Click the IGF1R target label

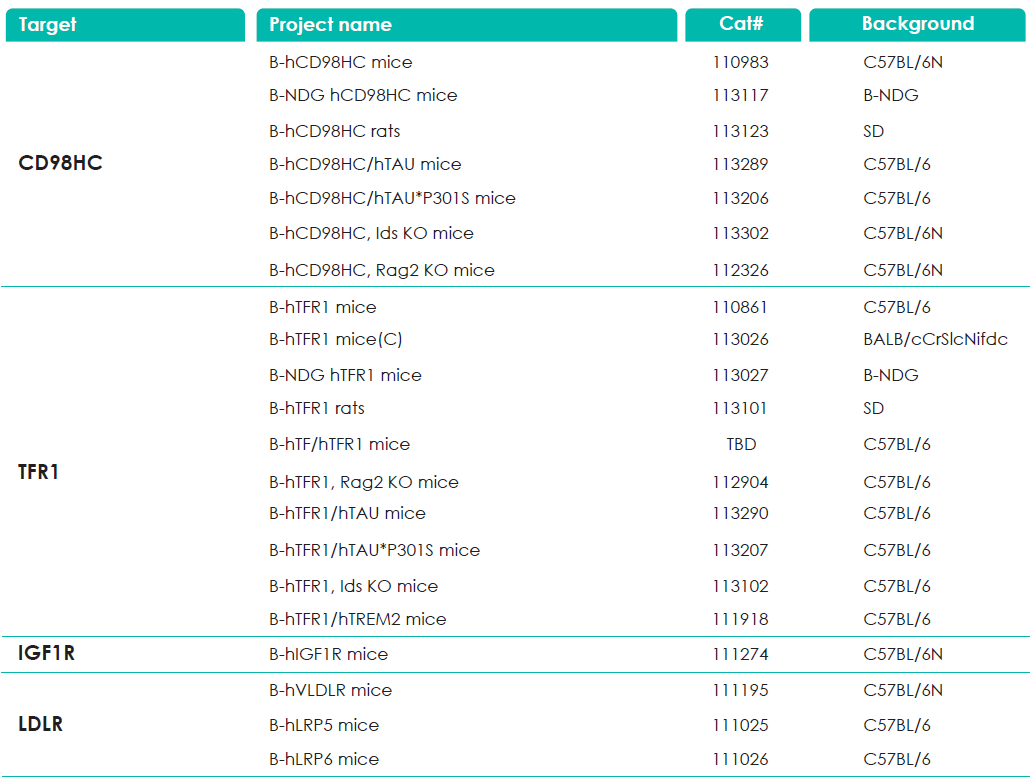click(x=46, y=654)
